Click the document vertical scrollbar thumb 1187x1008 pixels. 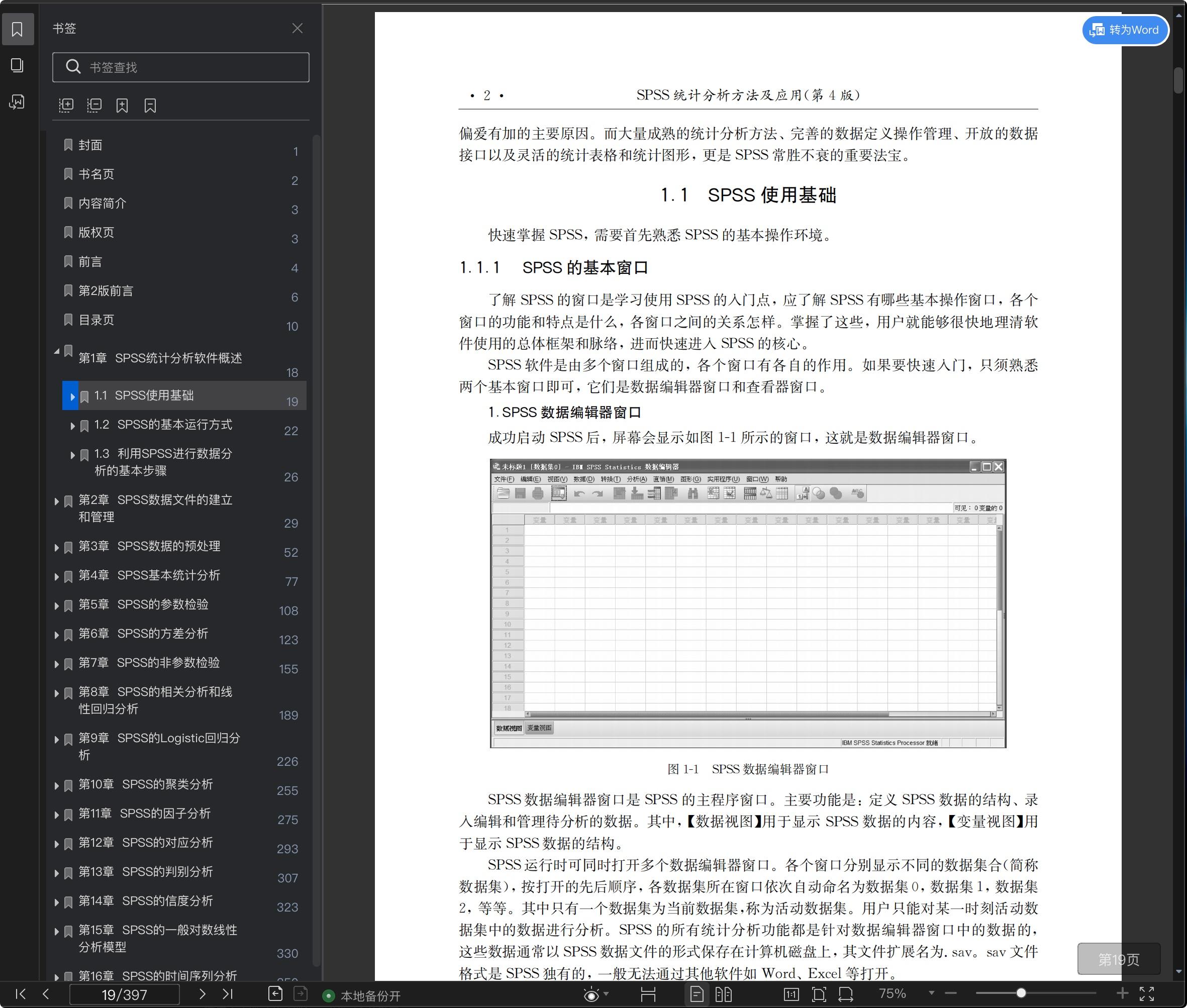tap(1178, 80)
